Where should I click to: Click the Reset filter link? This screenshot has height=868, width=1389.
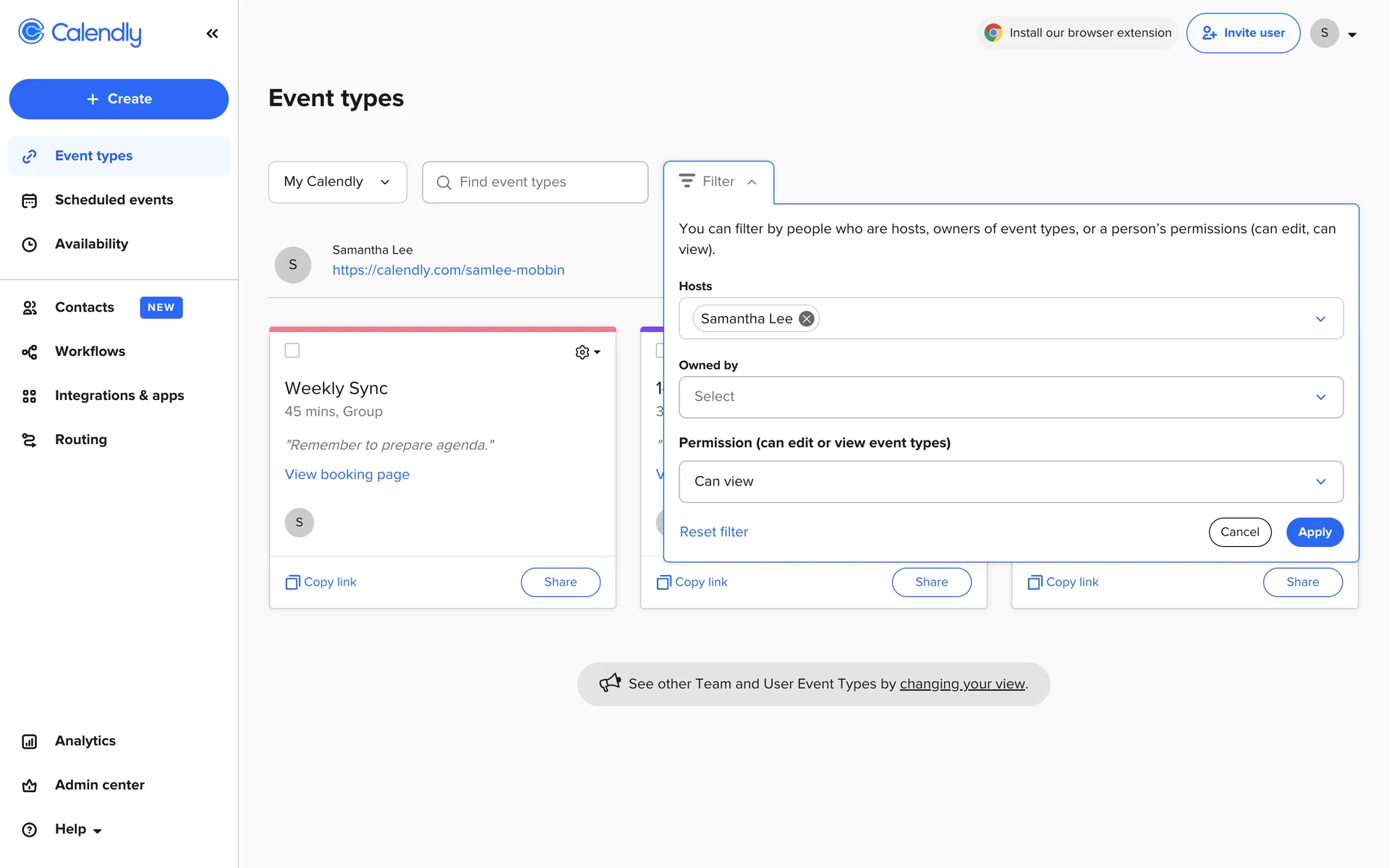(x=713, y=532)
